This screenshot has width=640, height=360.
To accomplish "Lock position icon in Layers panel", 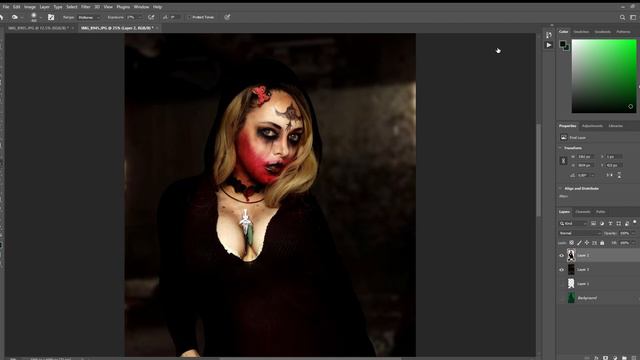I will [x=587, y=243].
